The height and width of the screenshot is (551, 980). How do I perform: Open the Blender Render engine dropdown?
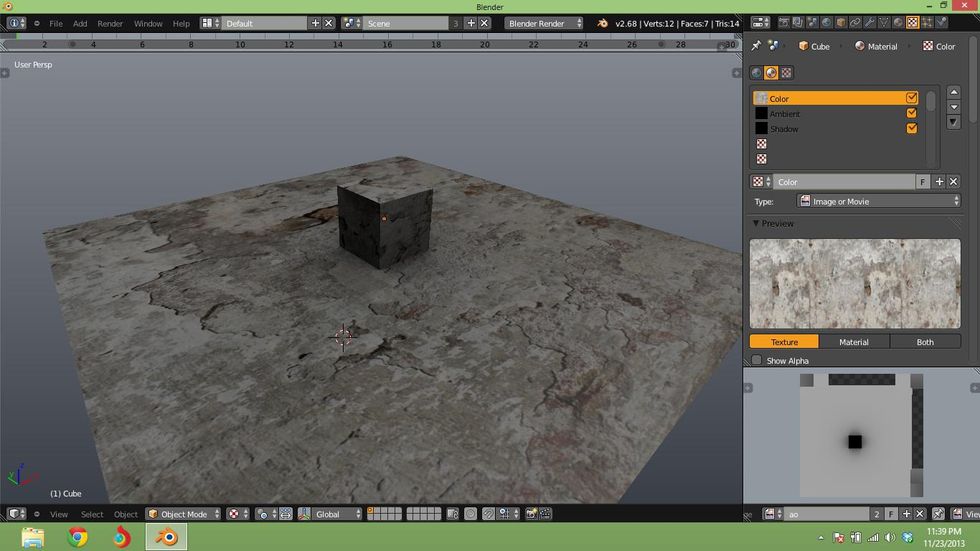(545, 23)
